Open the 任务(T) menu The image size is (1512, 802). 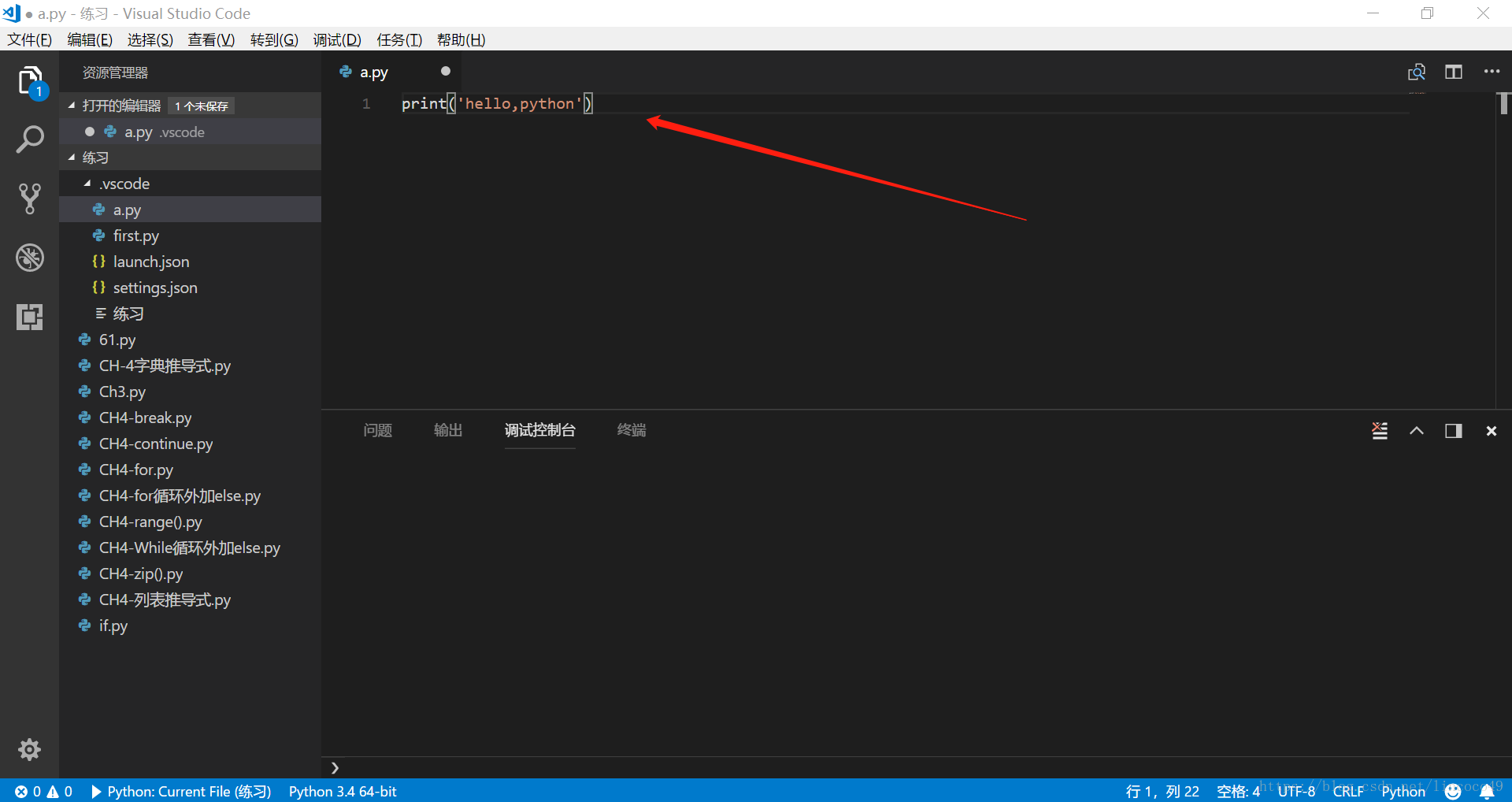click(399, 39)
